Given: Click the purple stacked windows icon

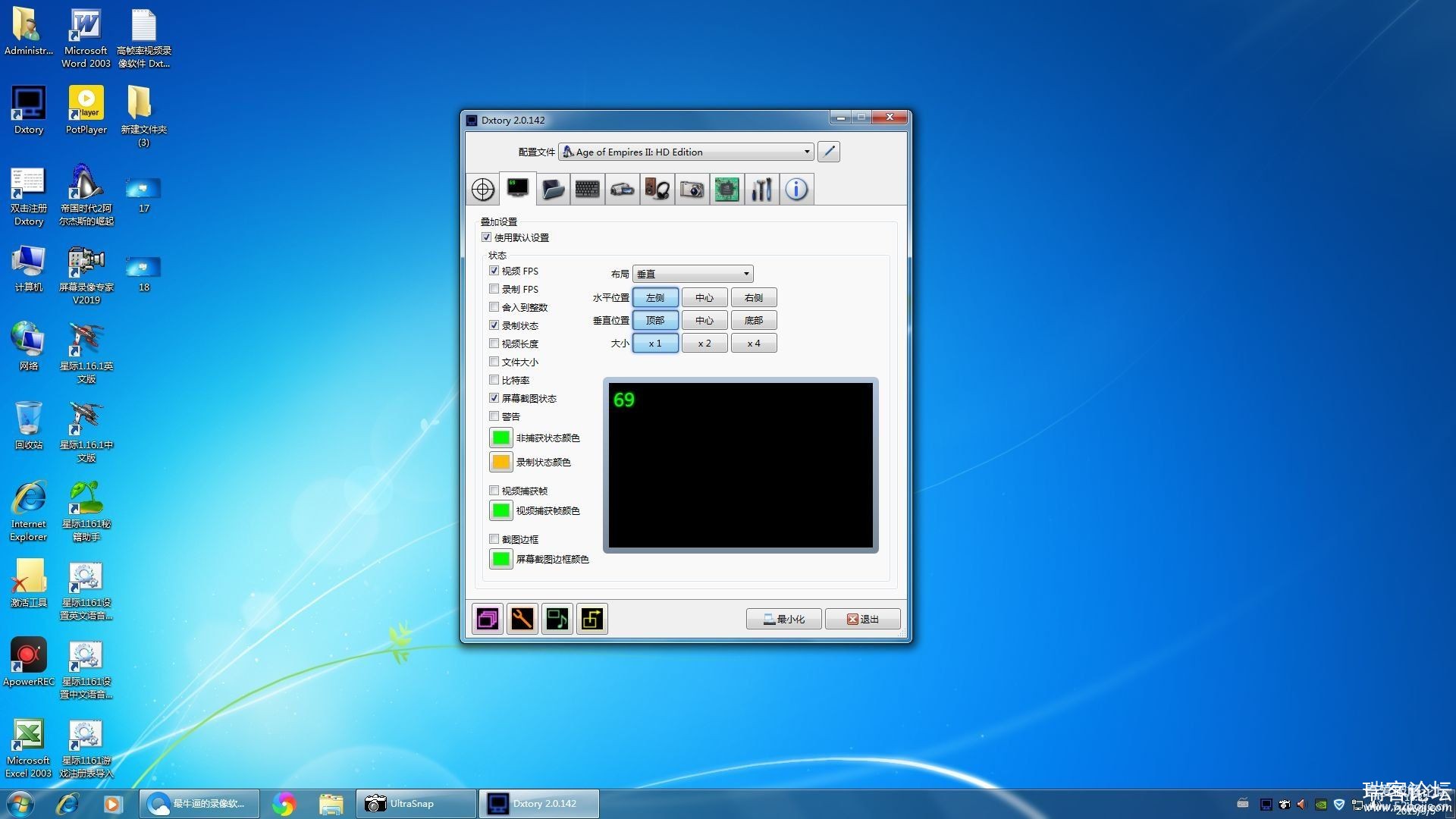Looking at the screenshot, I should coord(488,619).
